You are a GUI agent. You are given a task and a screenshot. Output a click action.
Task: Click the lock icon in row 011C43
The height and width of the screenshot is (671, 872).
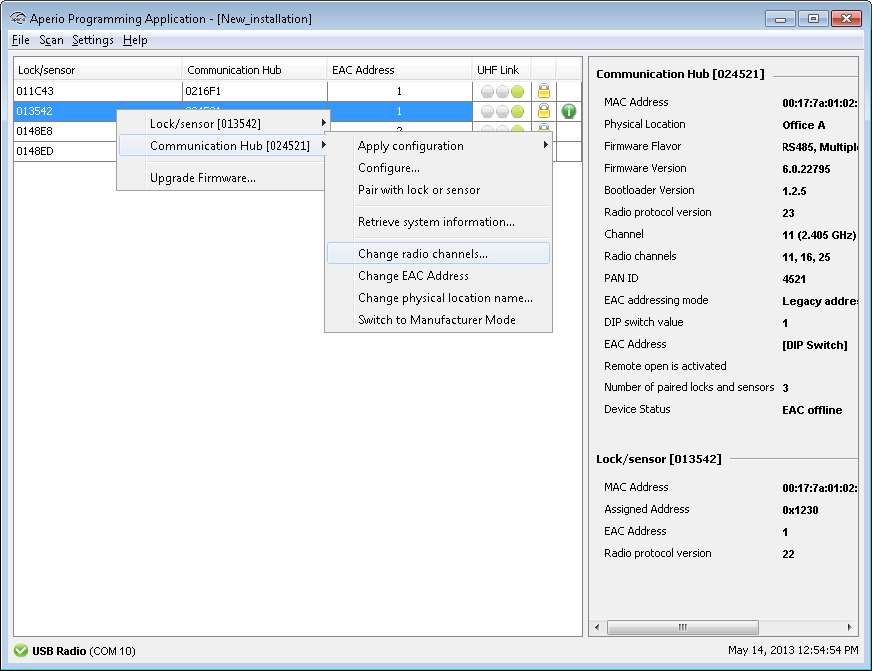543,91
